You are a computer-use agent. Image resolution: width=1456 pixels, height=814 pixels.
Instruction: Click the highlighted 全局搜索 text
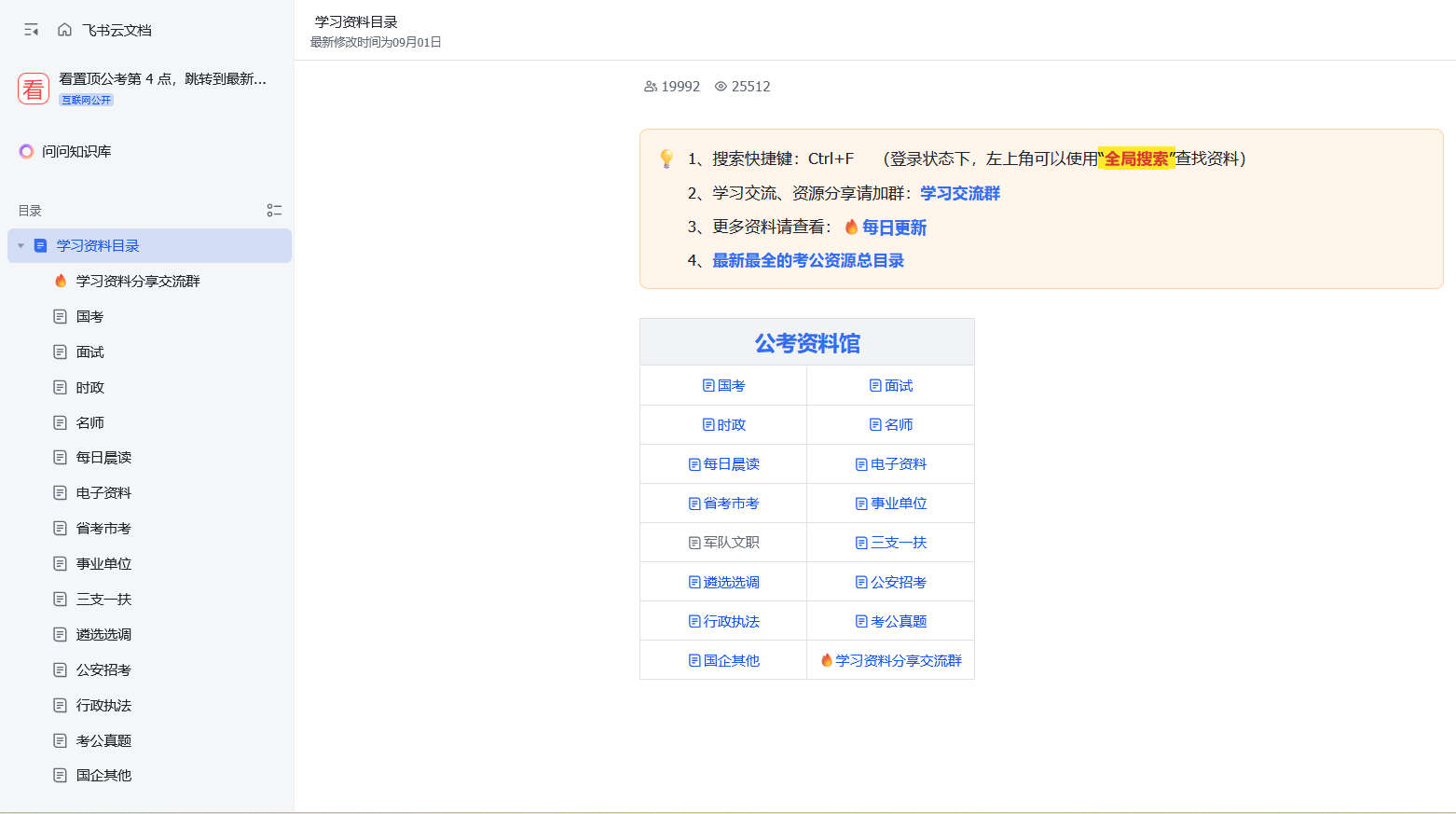[x=1136, y=159]
